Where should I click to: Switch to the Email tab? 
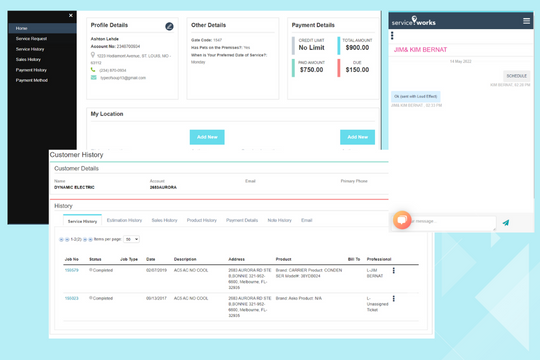(x=307, y=220)
